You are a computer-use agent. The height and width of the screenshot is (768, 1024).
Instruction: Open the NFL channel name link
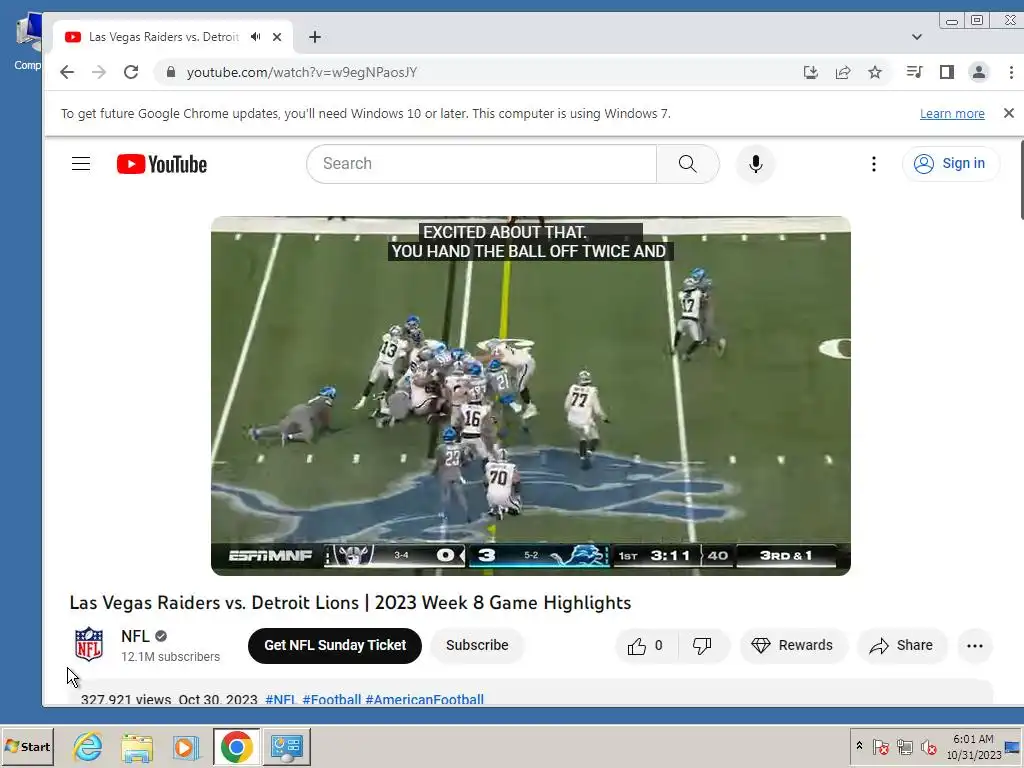pyautogui.click(x=135, y=636)
